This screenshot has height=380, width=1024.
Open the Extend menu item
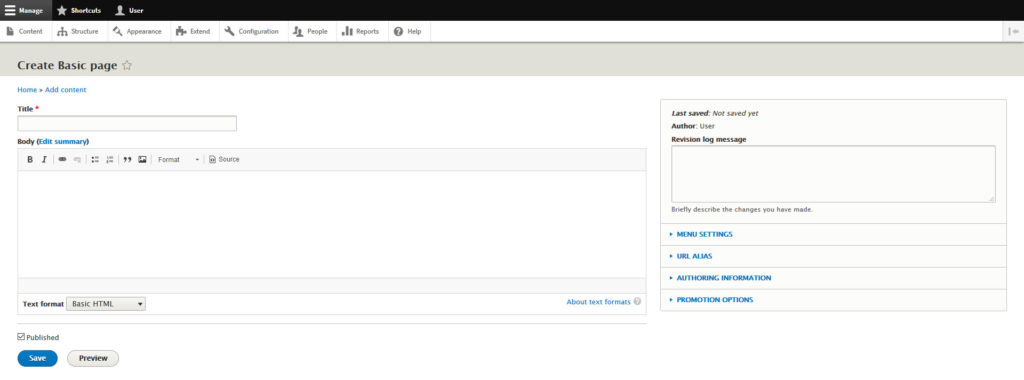pos(193,31)
